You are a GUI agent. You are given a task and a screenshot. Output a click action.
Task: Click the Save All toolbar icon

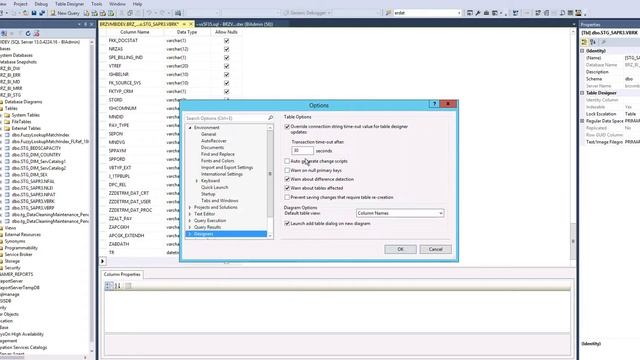42,13
